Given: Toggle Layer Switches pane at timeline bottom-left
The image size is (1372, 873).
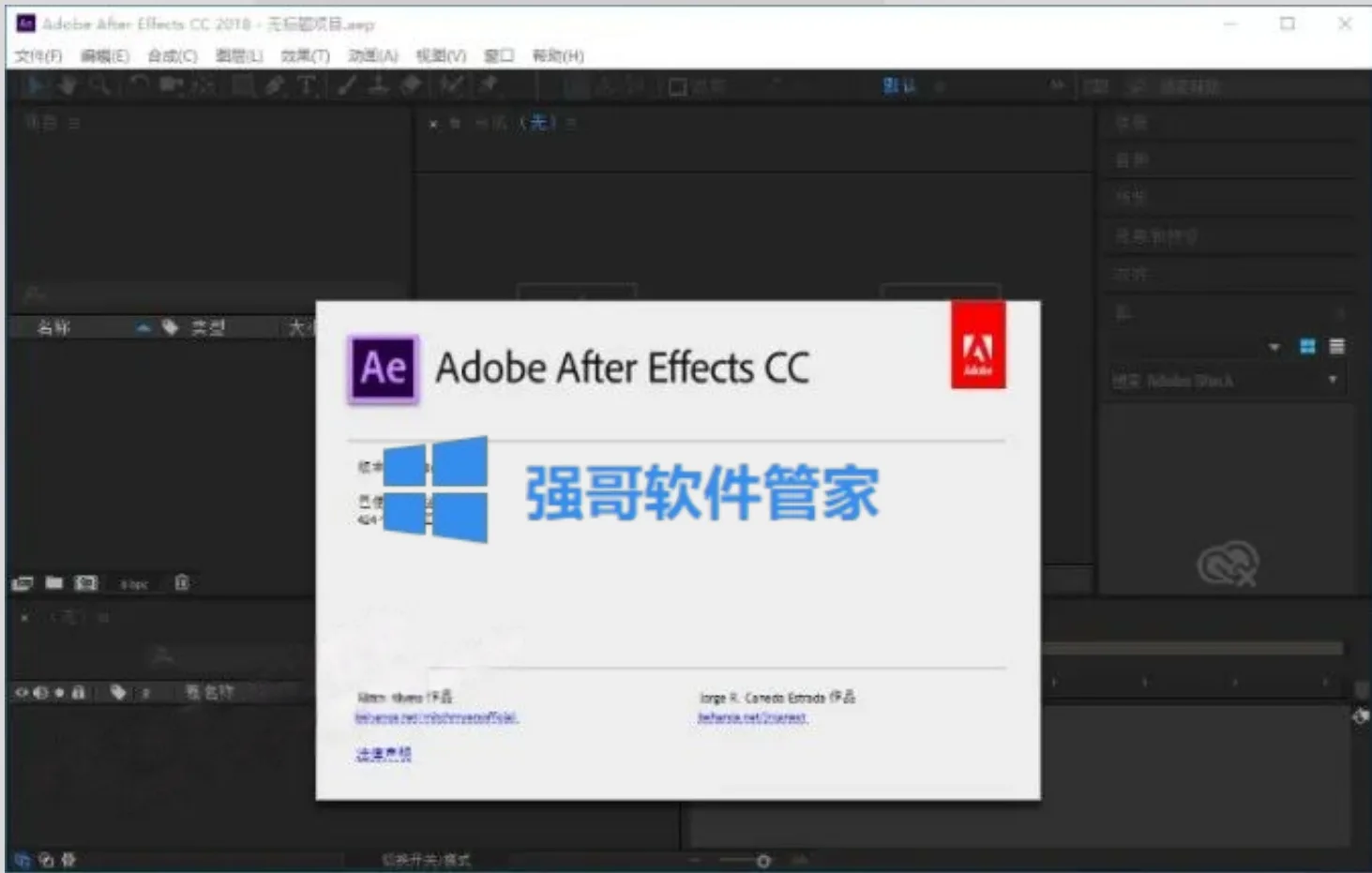Looking at the screenshot, I should click(x=23, y=859).
